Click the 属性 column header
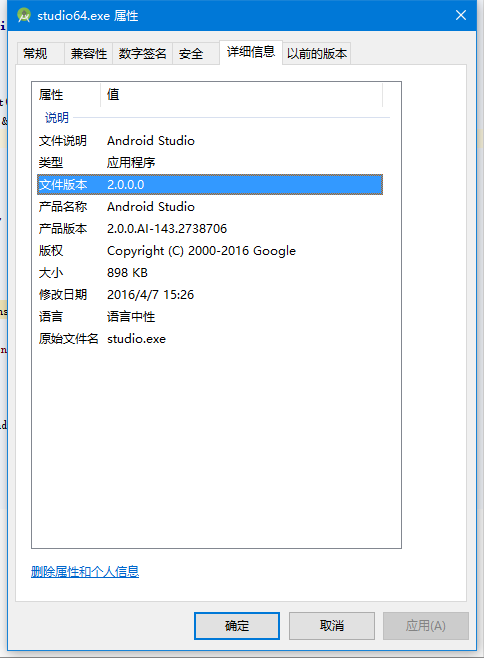Screen dimensions: 484x658 (66, 95)
